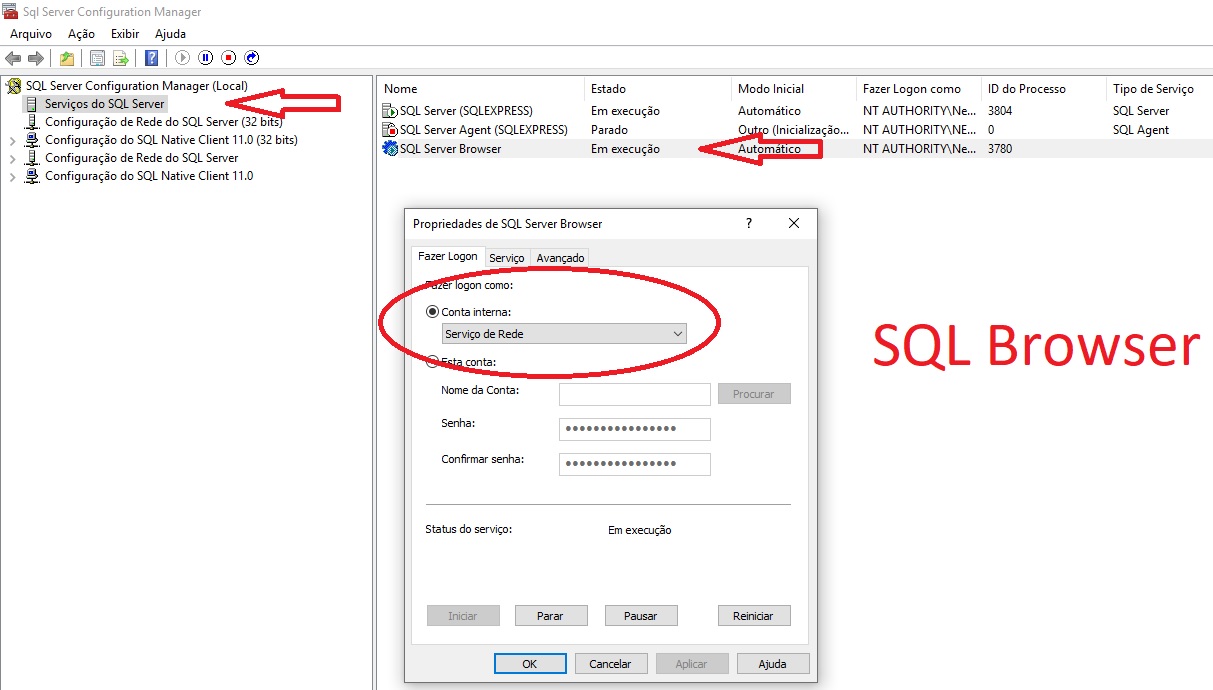Image resolution: width=1213 pixels, height=690 pixels.
Task: Click the Parado status of SQL Server Agent
Action: click(x=610, y=130)
